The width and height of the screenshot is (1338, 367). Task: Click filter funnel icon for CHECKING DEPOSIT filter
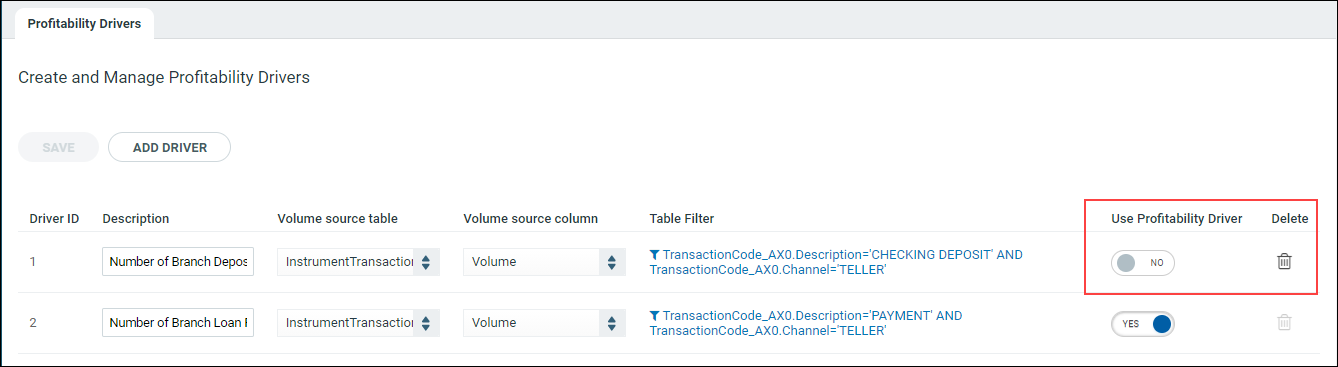(654, 255)
